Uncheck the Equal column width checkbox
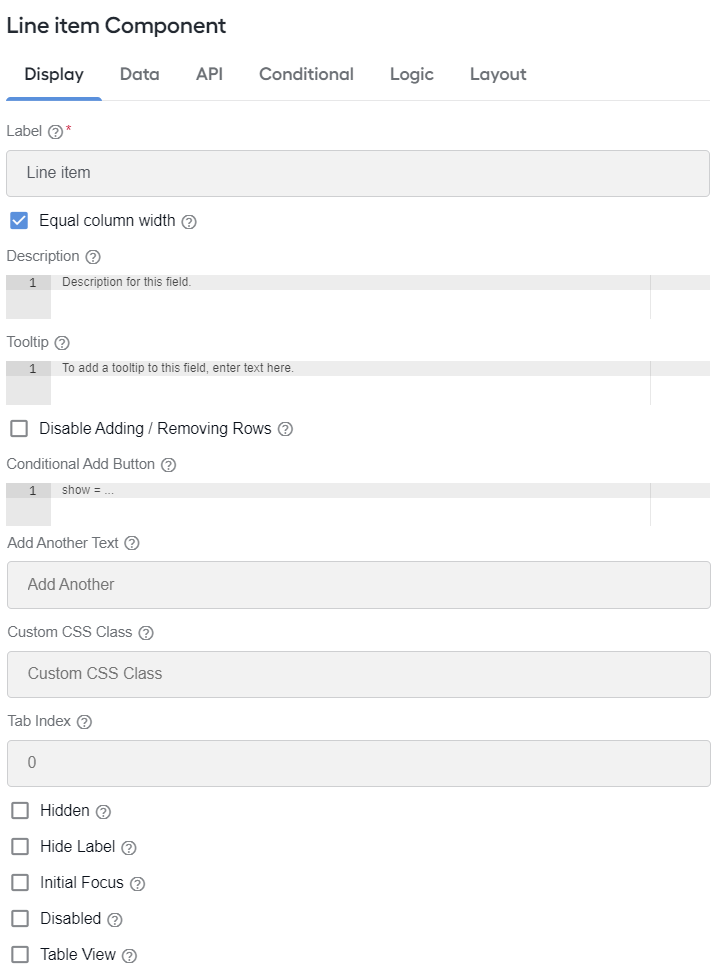This screenshot has height=976, width=721. (x=19, y=220)
